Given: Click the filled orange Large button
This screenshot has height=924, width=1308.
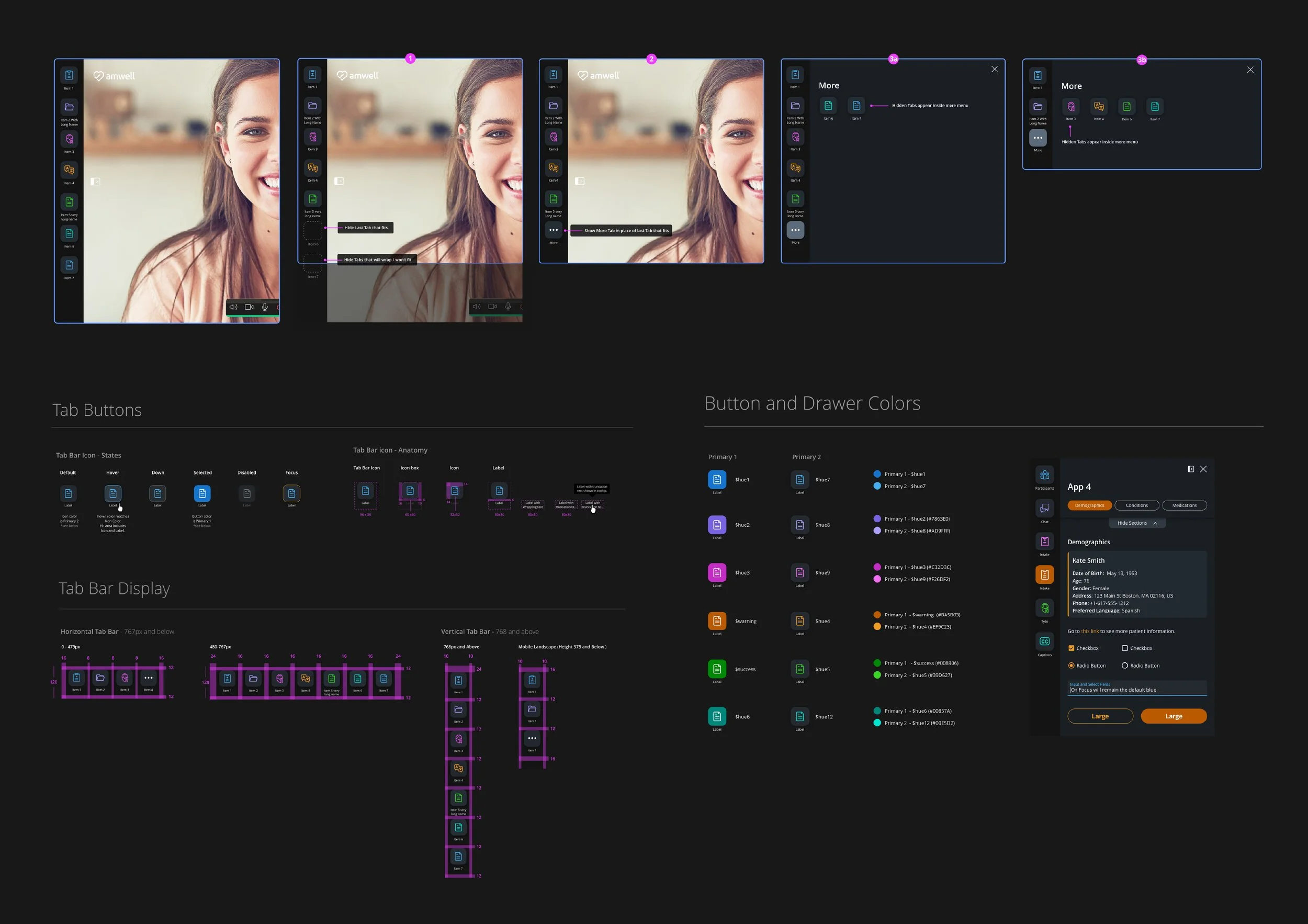Looking at the screenshot, I should point(1173,716).
